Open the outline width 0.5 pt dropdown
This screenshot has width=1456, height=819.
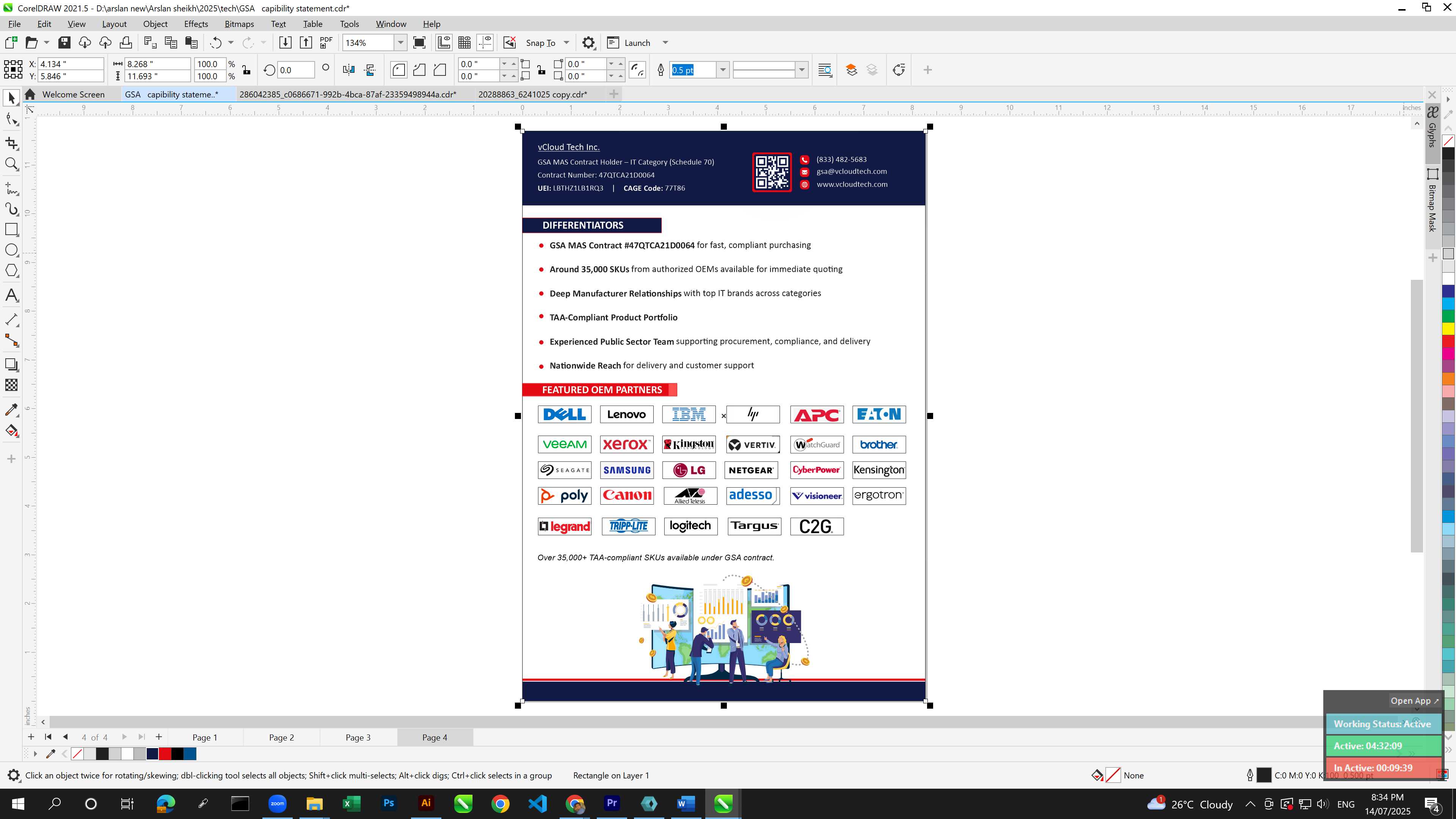click(x=722, y=70)
